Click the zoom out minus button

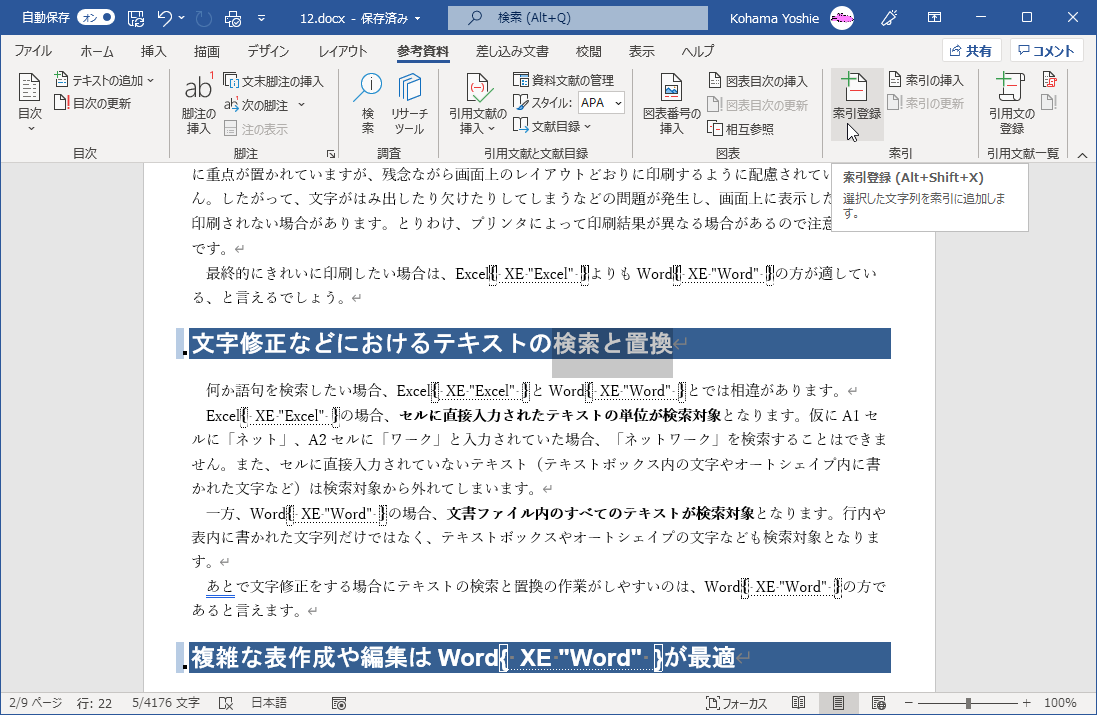[x=908, y=702]
